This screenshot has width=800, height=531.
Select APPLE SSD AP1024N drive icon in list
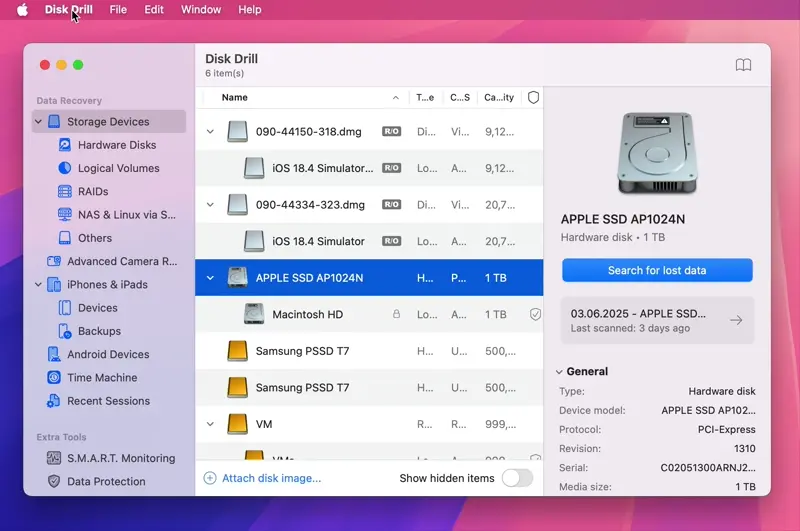point(237,277)
